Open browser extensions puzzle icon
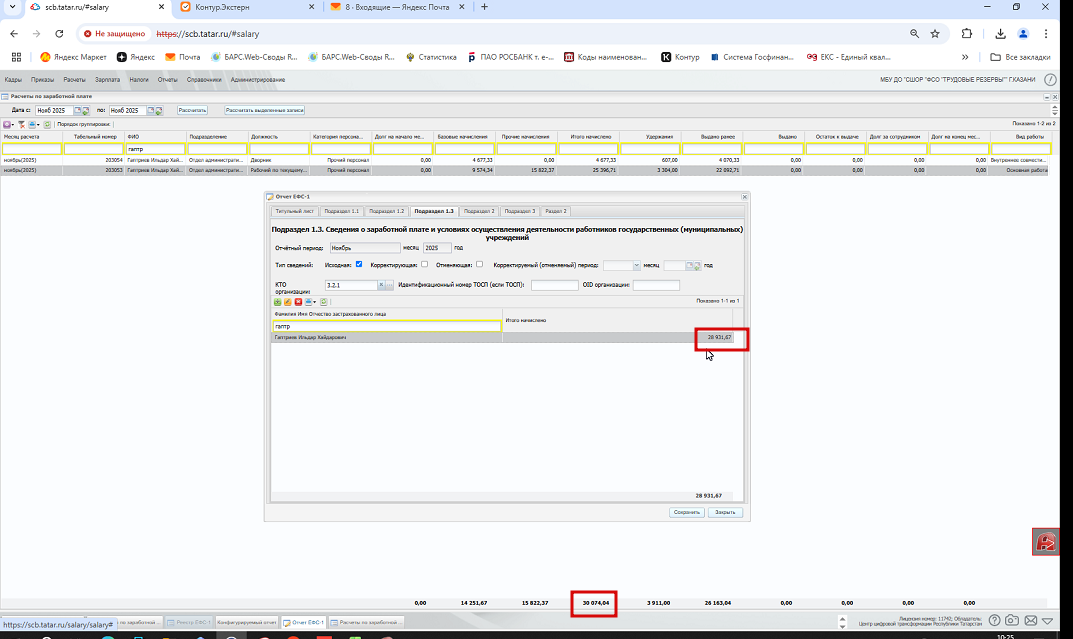Viewport: 1073px width, 639px height. (966, 34)
